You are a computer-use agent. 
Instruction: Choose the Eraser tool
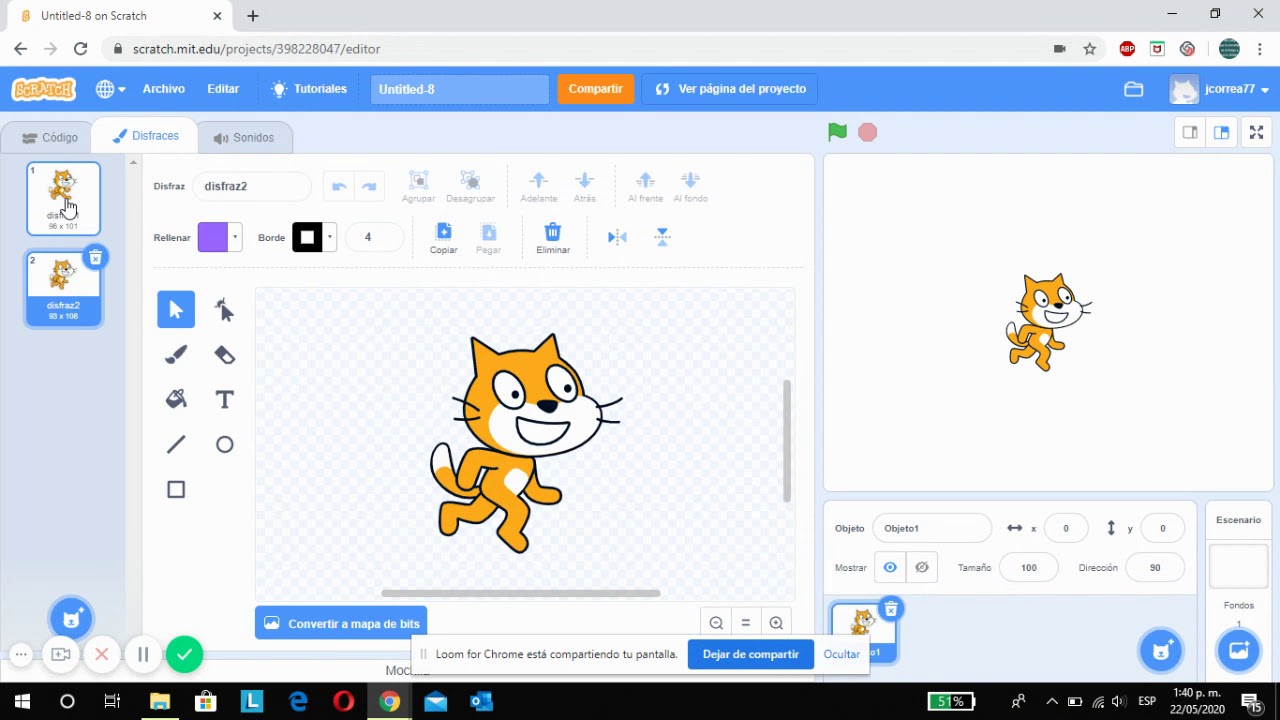[224, 354]
